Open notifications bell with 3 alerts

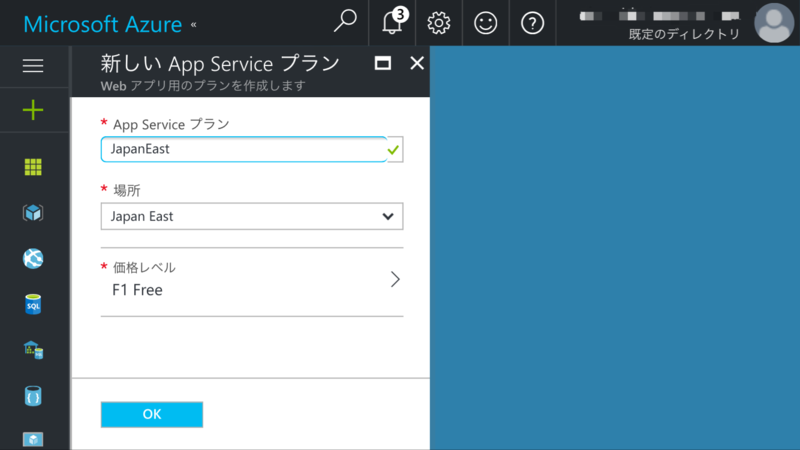tap(392, 22)
